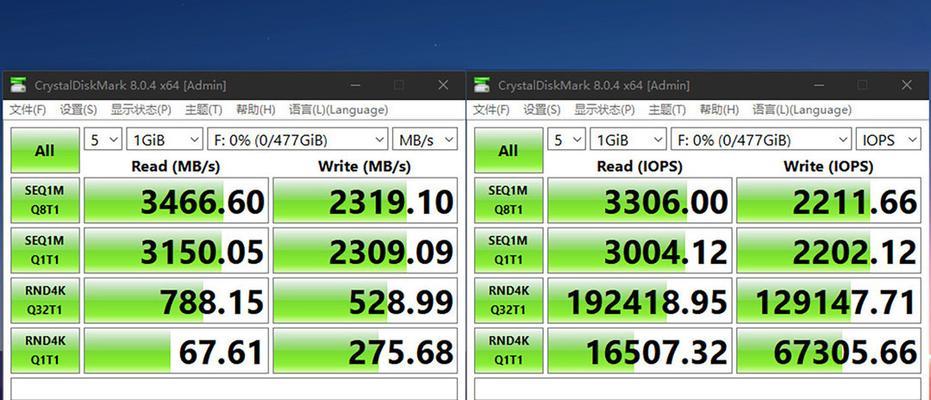Expand test size 1GiB dropdown in right window
Image resolution: width=931 pixels, height=400 pixels.
click(629, 139)
